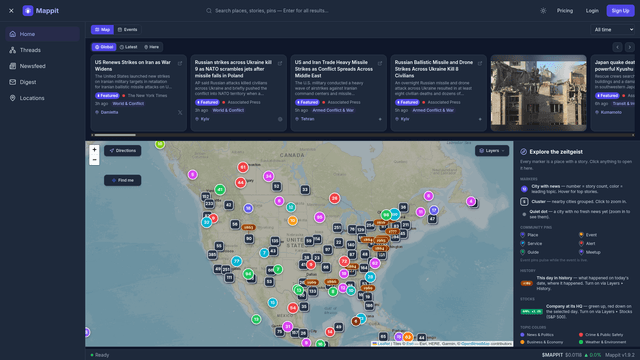Click the Login link

(x=592, y=11)
